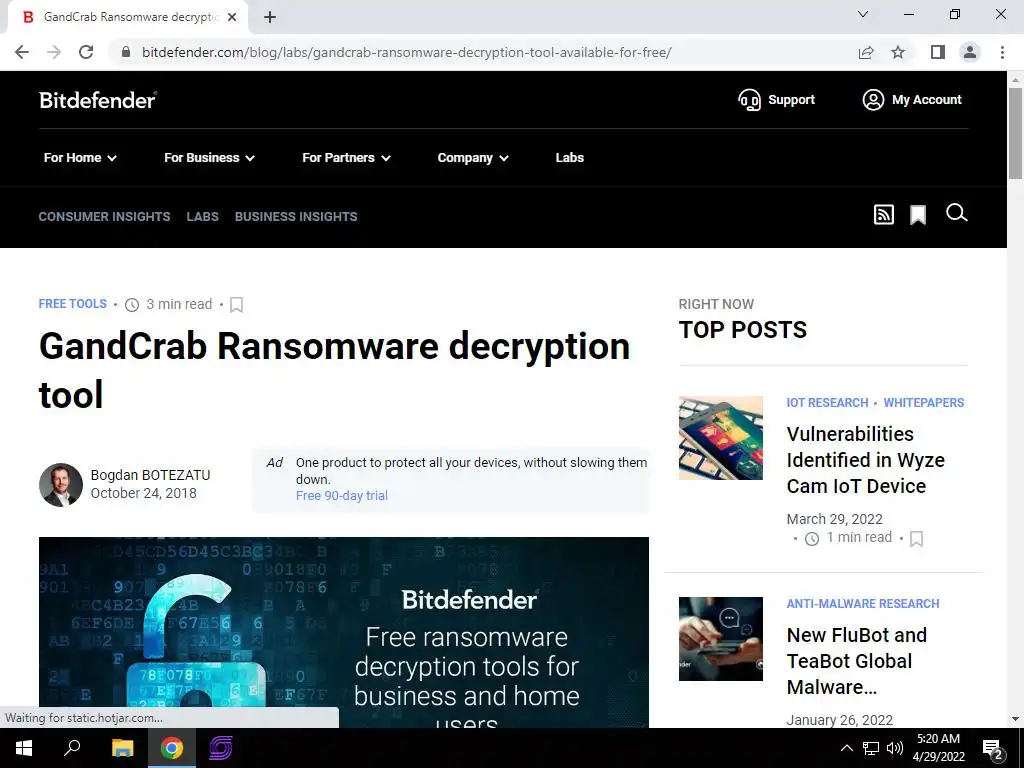Click the browser forward arrow

coord(54,52)
